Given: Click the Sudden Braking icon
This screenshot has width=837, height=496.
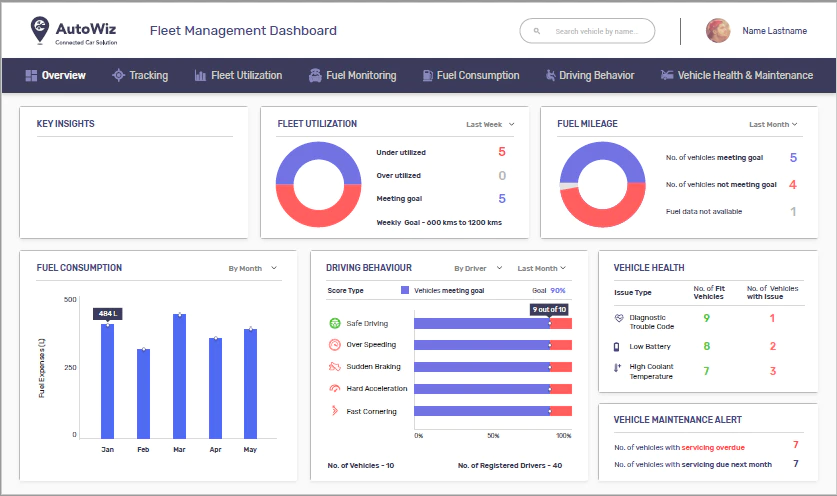Looking at the screenshot, I should click(335, 366).
